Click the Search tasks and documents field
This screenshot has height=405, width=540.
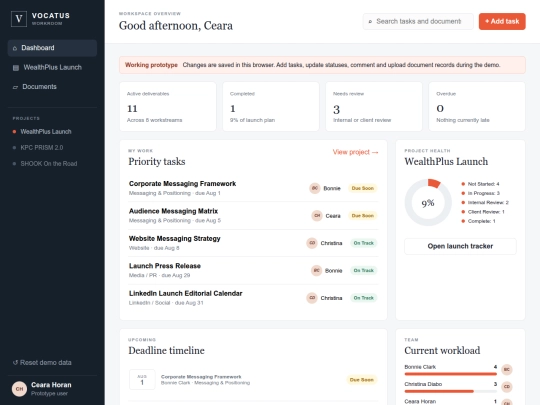[418, 21]
